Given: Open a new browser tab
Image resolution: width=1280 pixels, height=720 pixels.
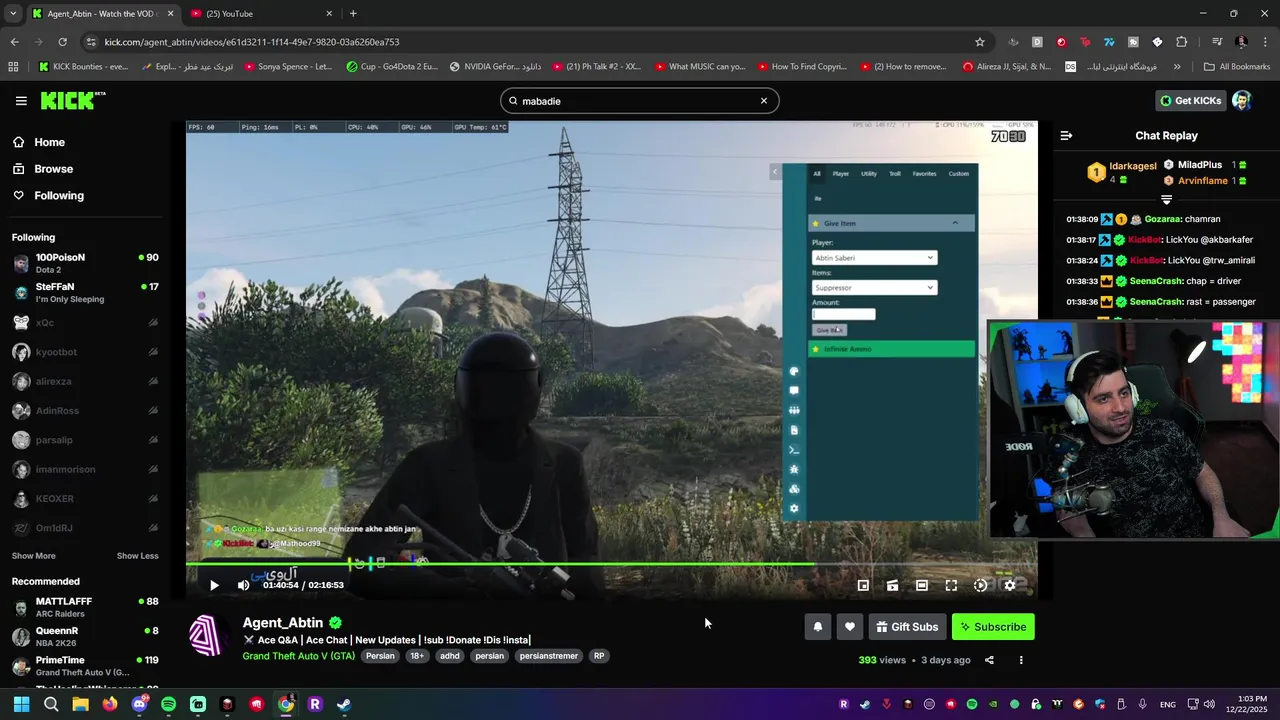Looking at the screenshot, I should tap(353, 14).
